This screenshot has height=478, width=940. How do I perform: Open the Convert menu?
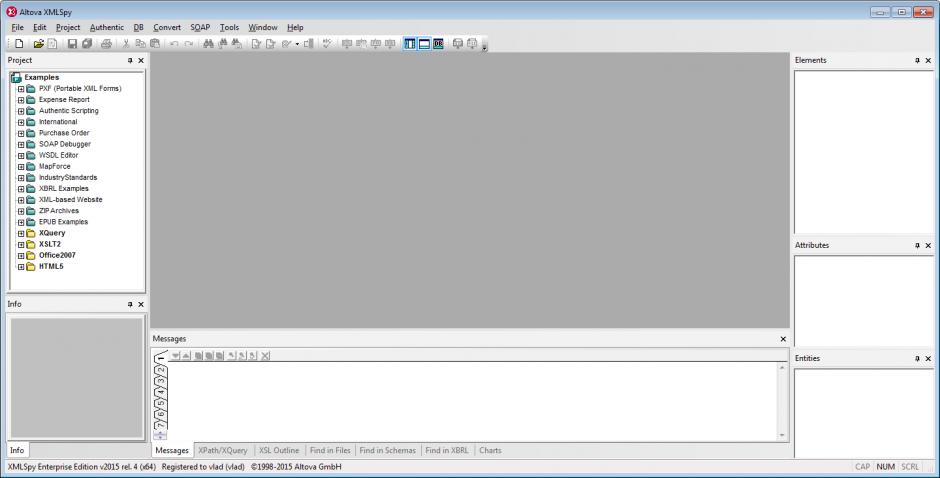pyautogui.click(x=167, y=28)
